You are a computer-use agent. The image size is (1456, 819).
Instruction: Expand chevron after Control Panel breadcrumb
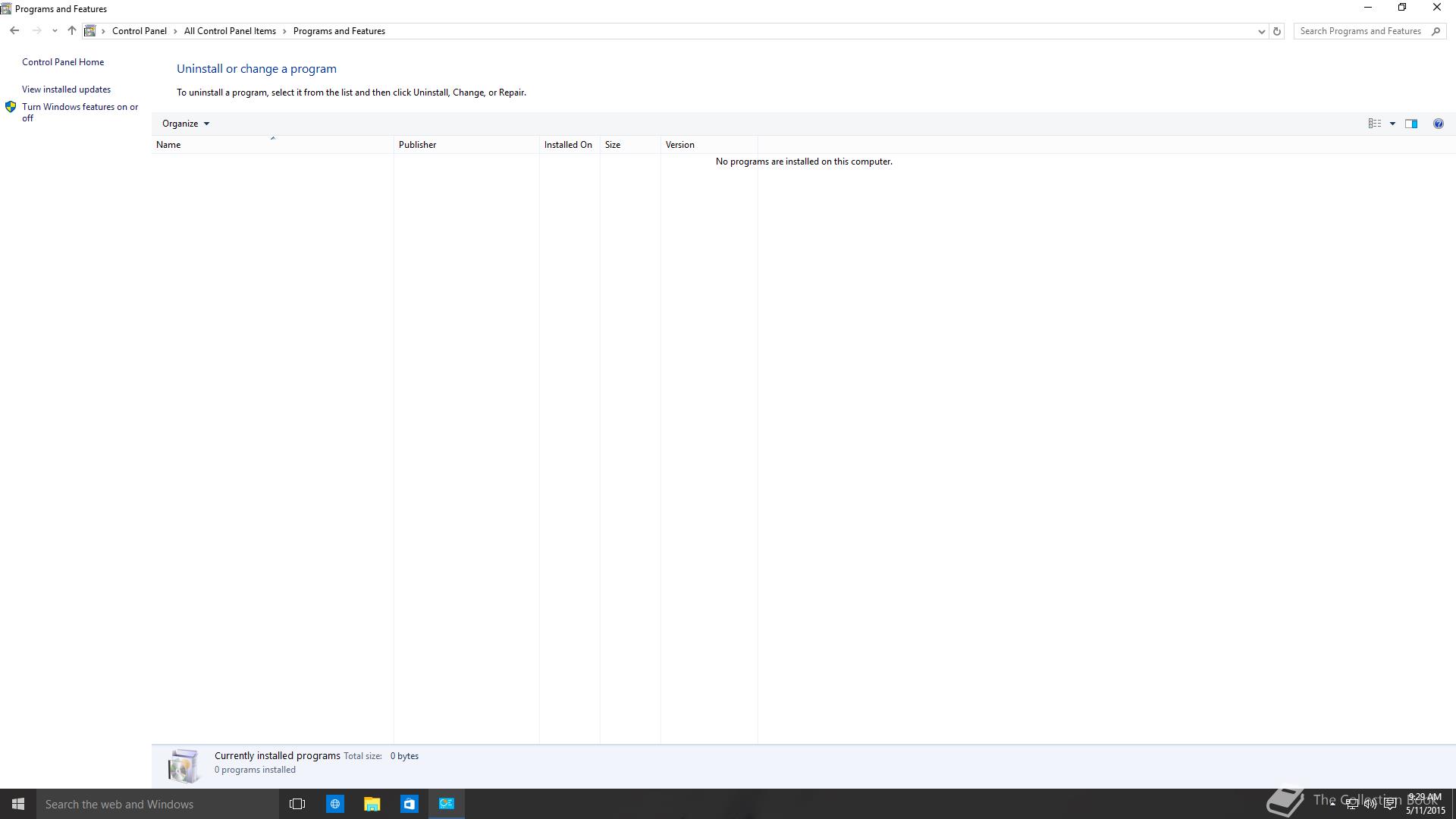[x=175, y=31]
